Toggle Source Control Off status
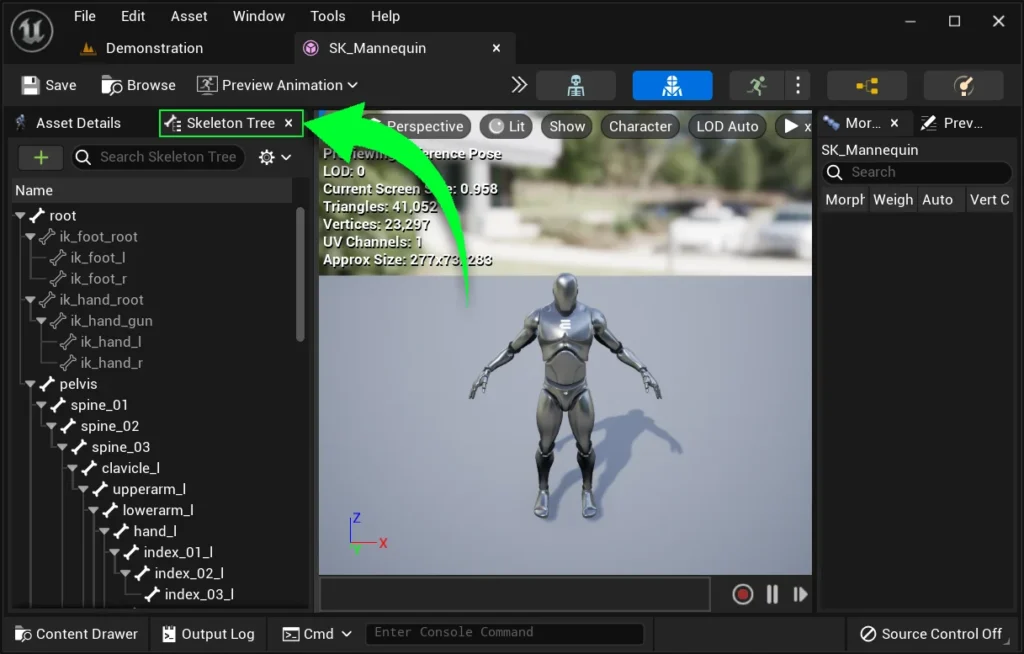 [x=931, y=634]
